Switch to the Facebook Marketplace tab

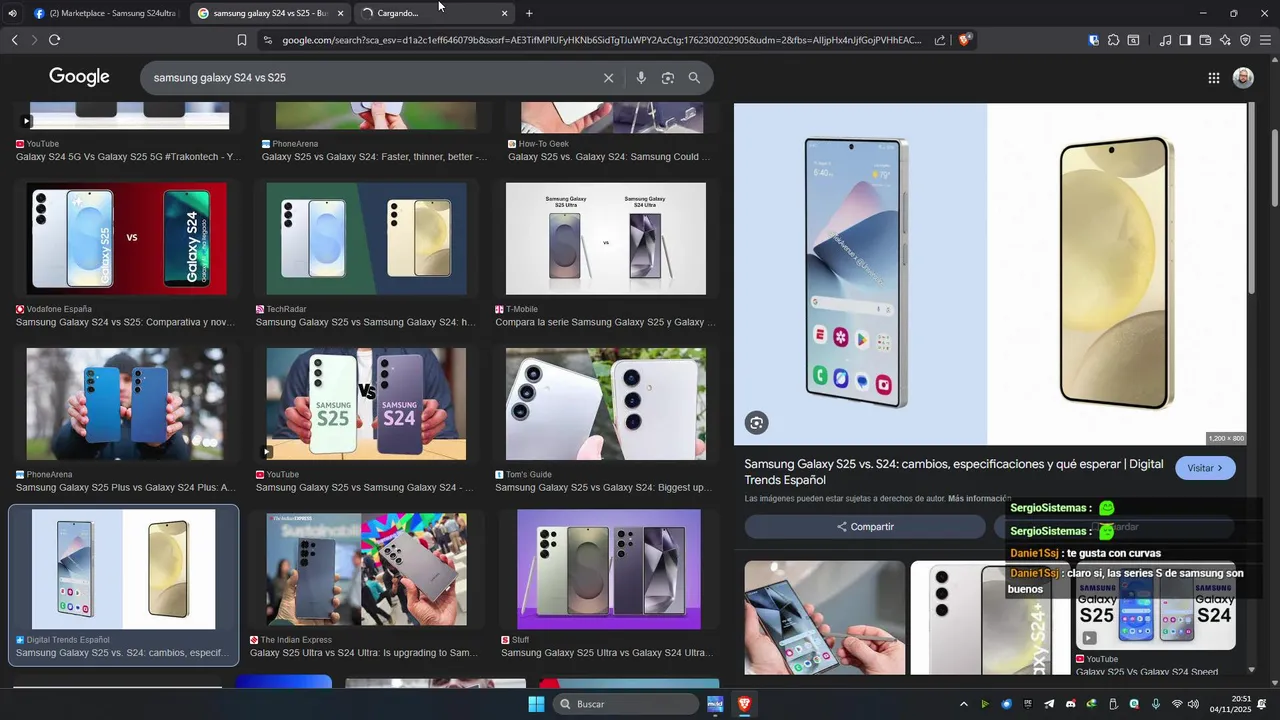(105, 13)
